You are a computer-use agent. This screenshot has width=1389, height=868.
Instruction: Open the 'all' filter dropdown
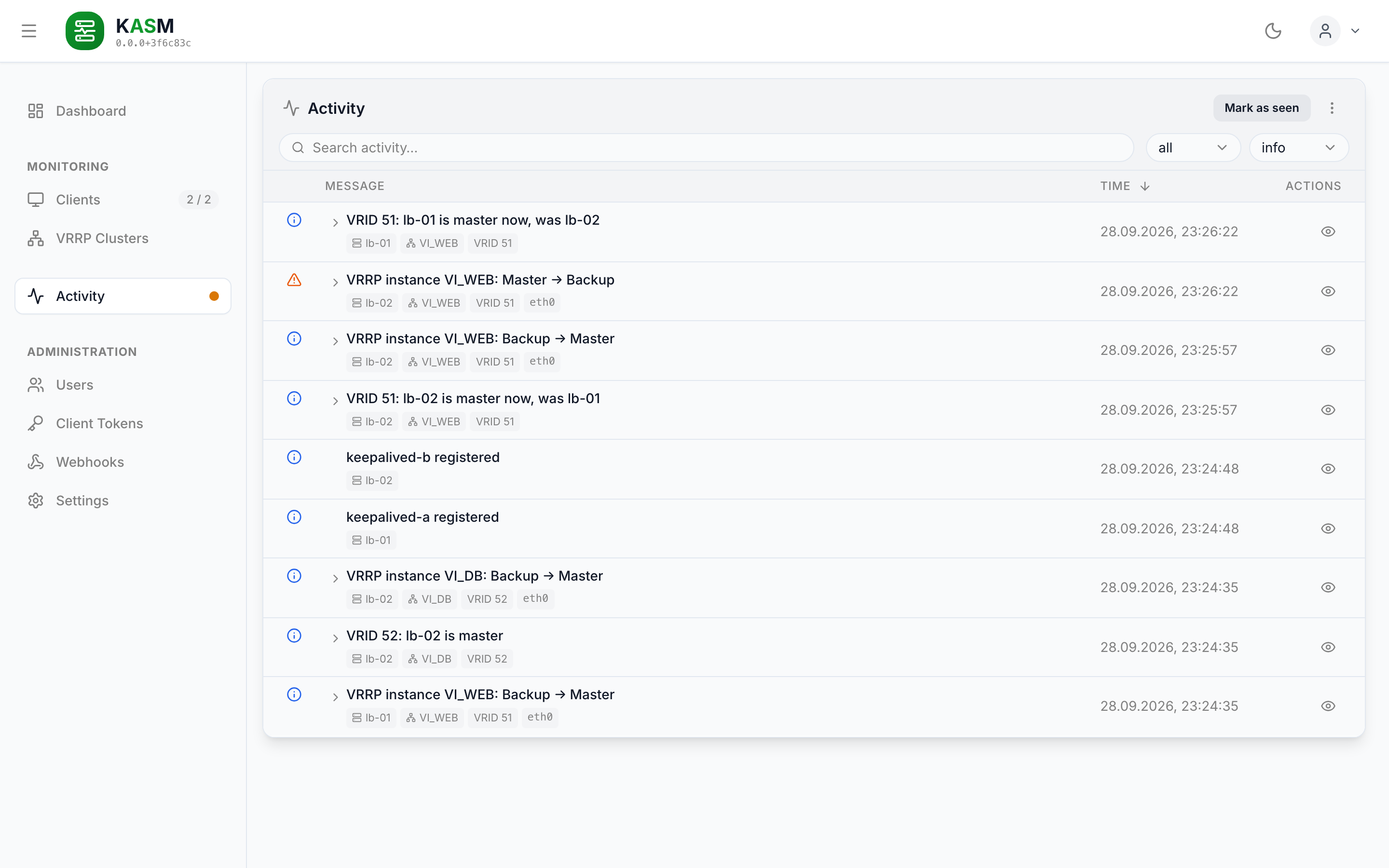point(1193,148)
